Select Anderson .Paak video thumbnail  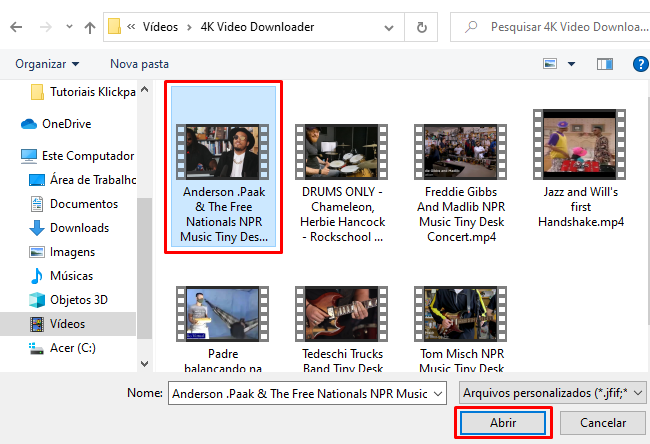pos(223,152)
